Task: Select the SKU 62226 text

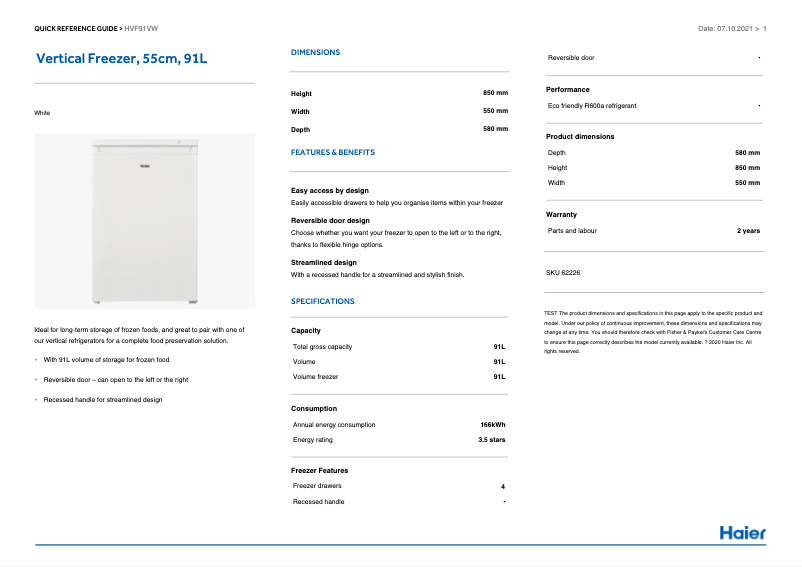Action: tap(563, 273)
